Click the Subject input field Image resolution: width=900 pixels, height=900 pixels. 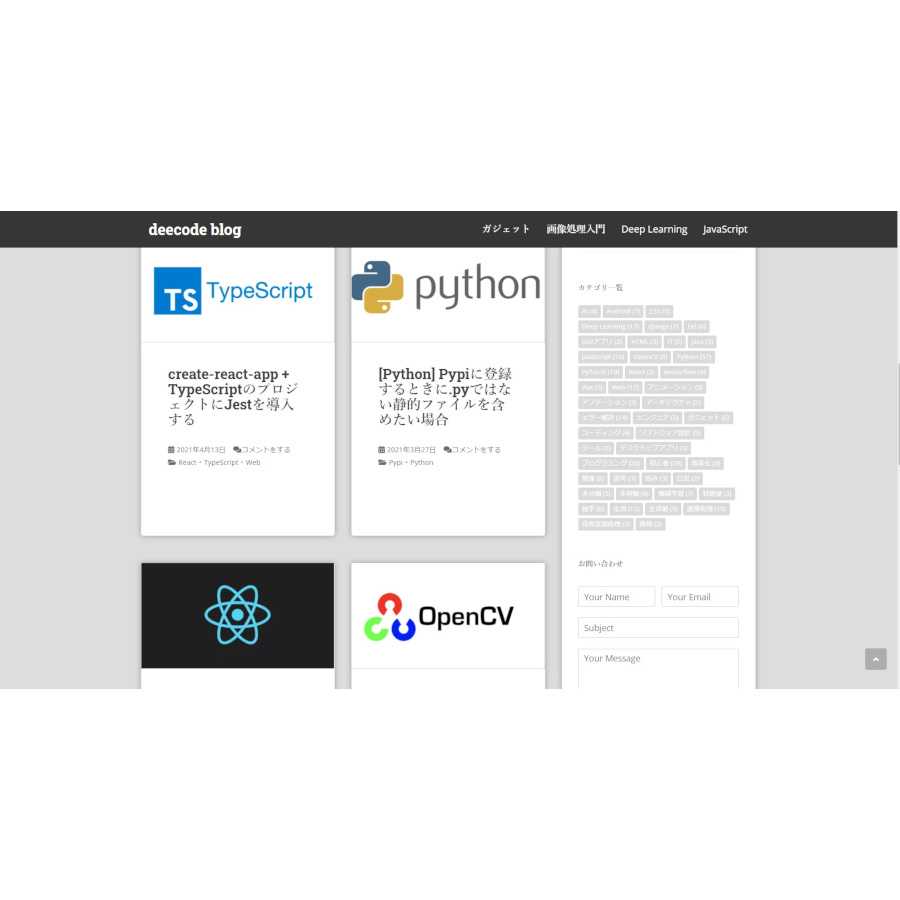tap(658, 628)
